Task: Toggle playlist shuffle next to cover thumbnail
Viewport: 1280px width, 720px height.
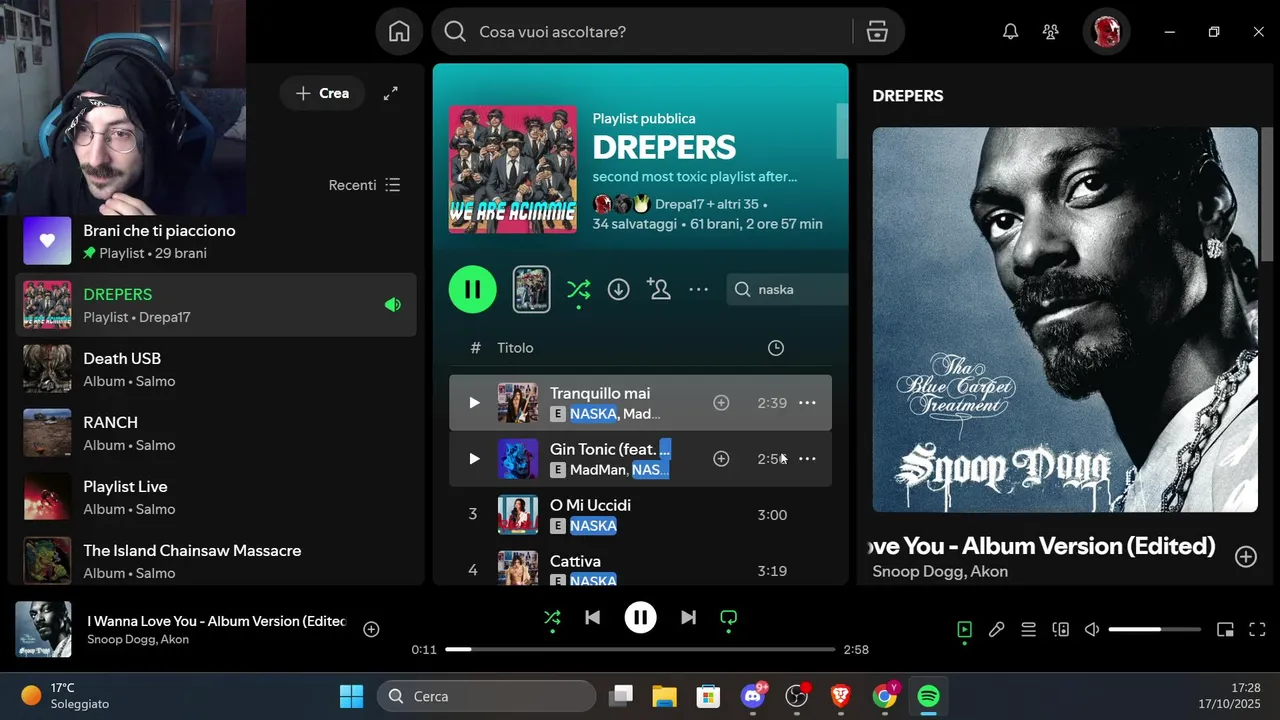Action: [578, 290]
